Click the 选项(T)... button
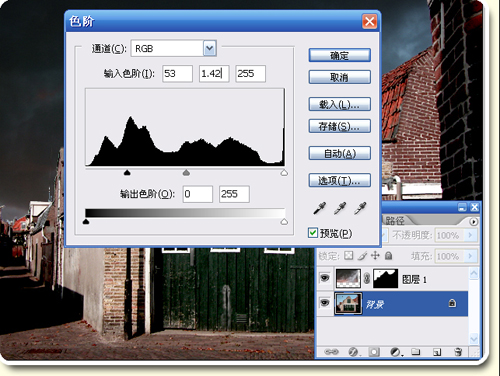This screenshot has width=500, height=376. (x=340, y=180)
